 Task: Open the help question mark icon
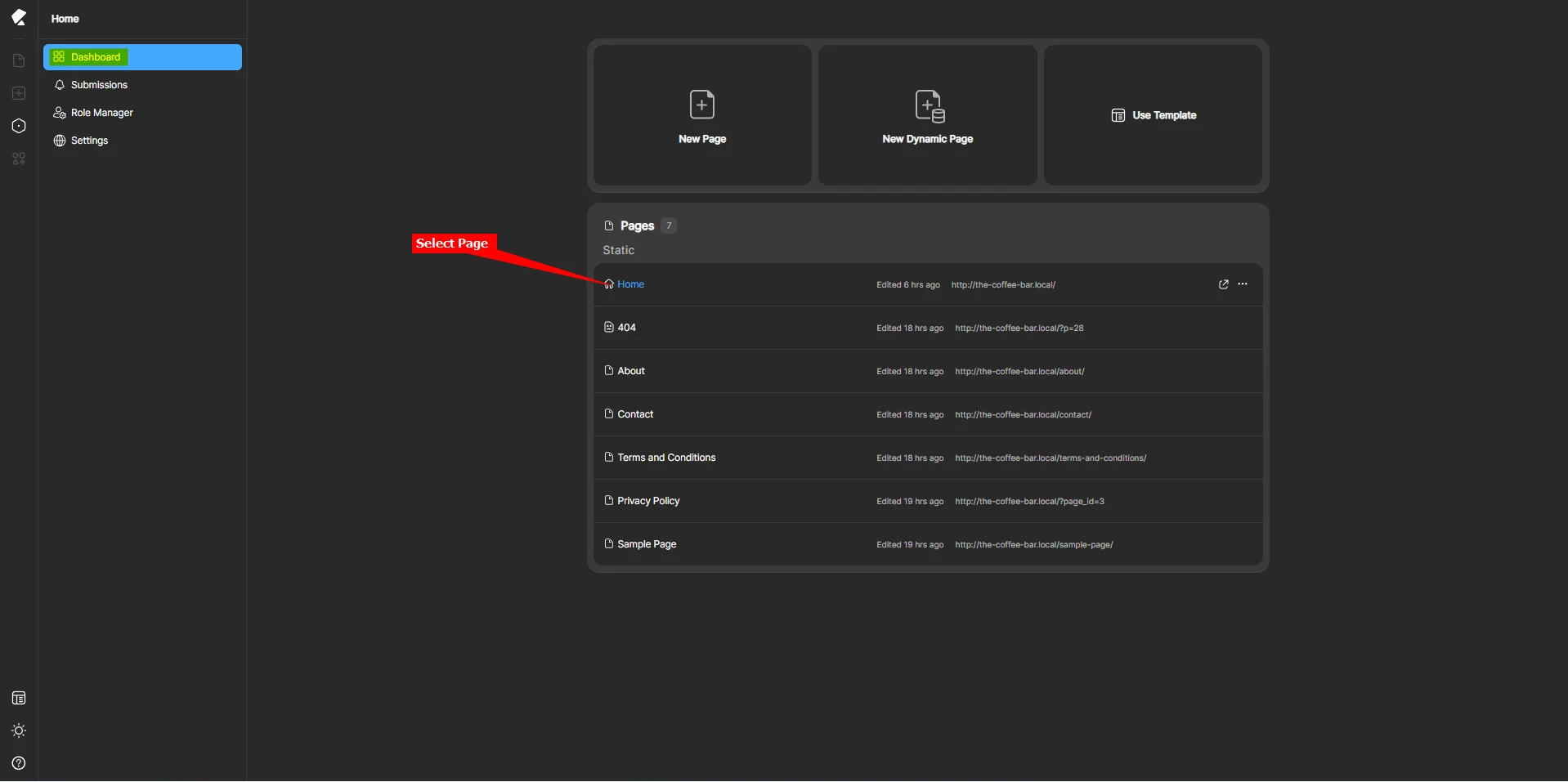(x=19, y=763)
